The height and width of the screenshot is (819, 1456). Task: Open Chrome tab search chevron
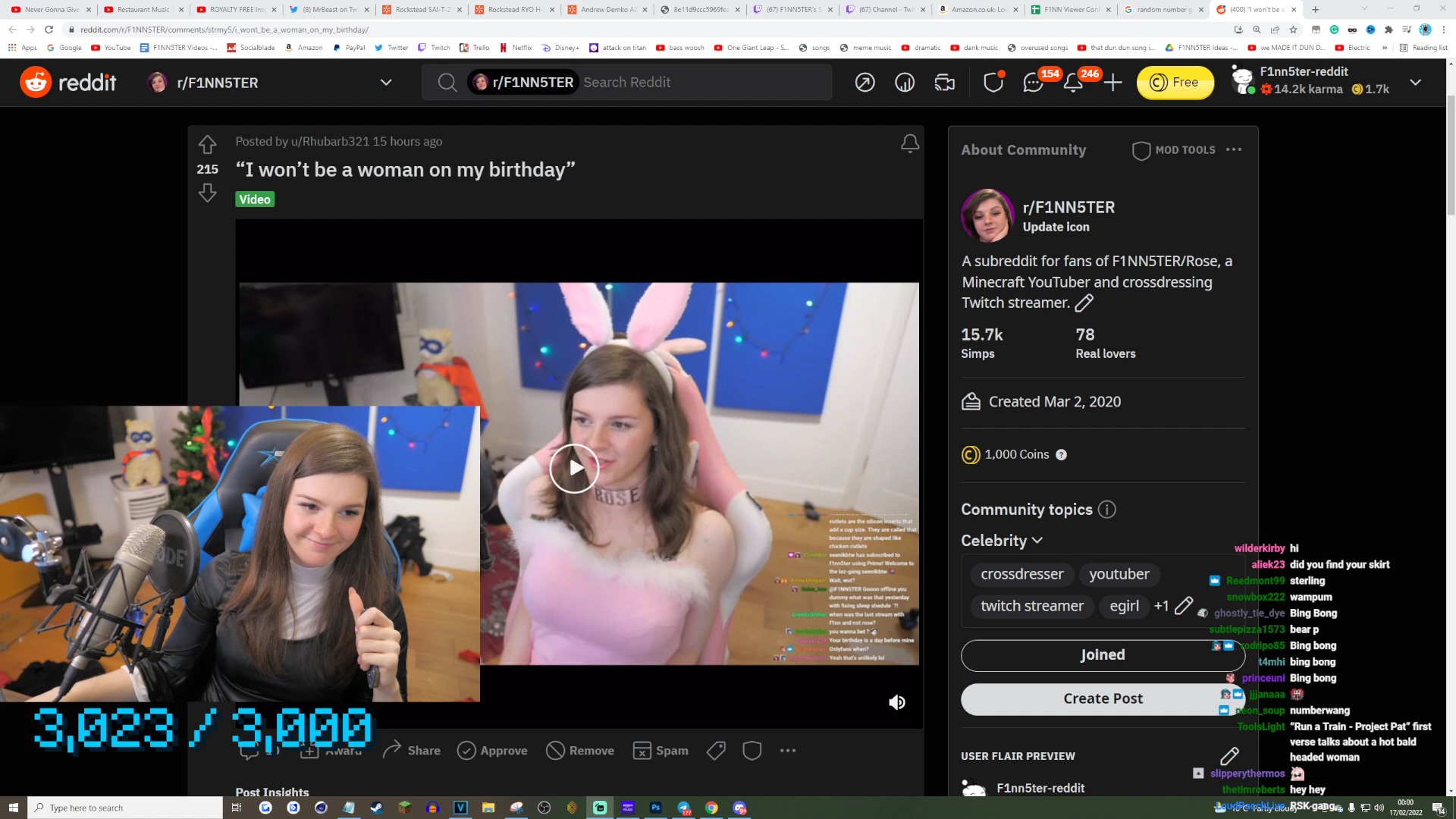coord(1364,9)
